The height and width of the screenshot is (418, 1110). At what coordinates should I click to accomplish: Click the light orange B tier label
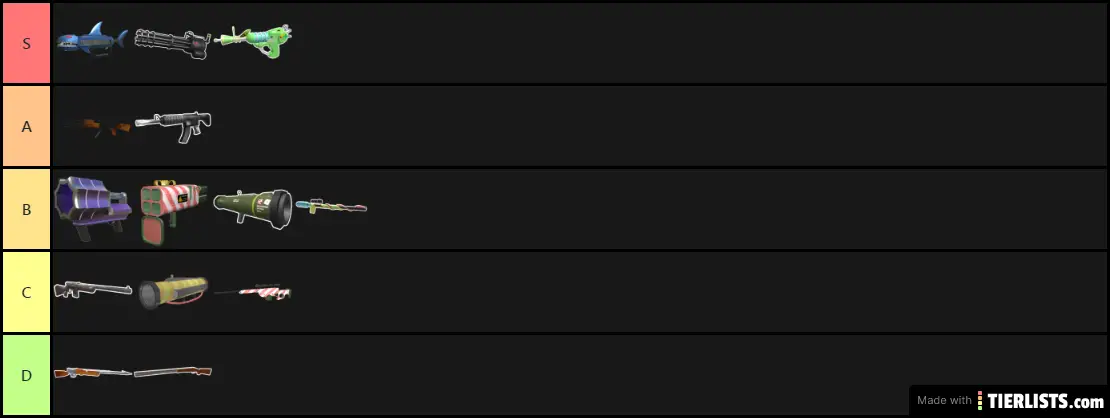26,209
